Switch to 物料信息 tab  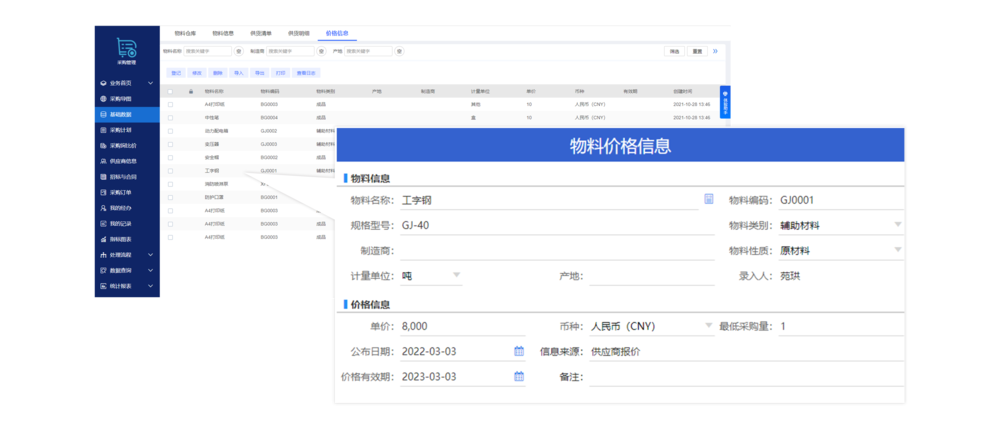(x=223, y=33)
